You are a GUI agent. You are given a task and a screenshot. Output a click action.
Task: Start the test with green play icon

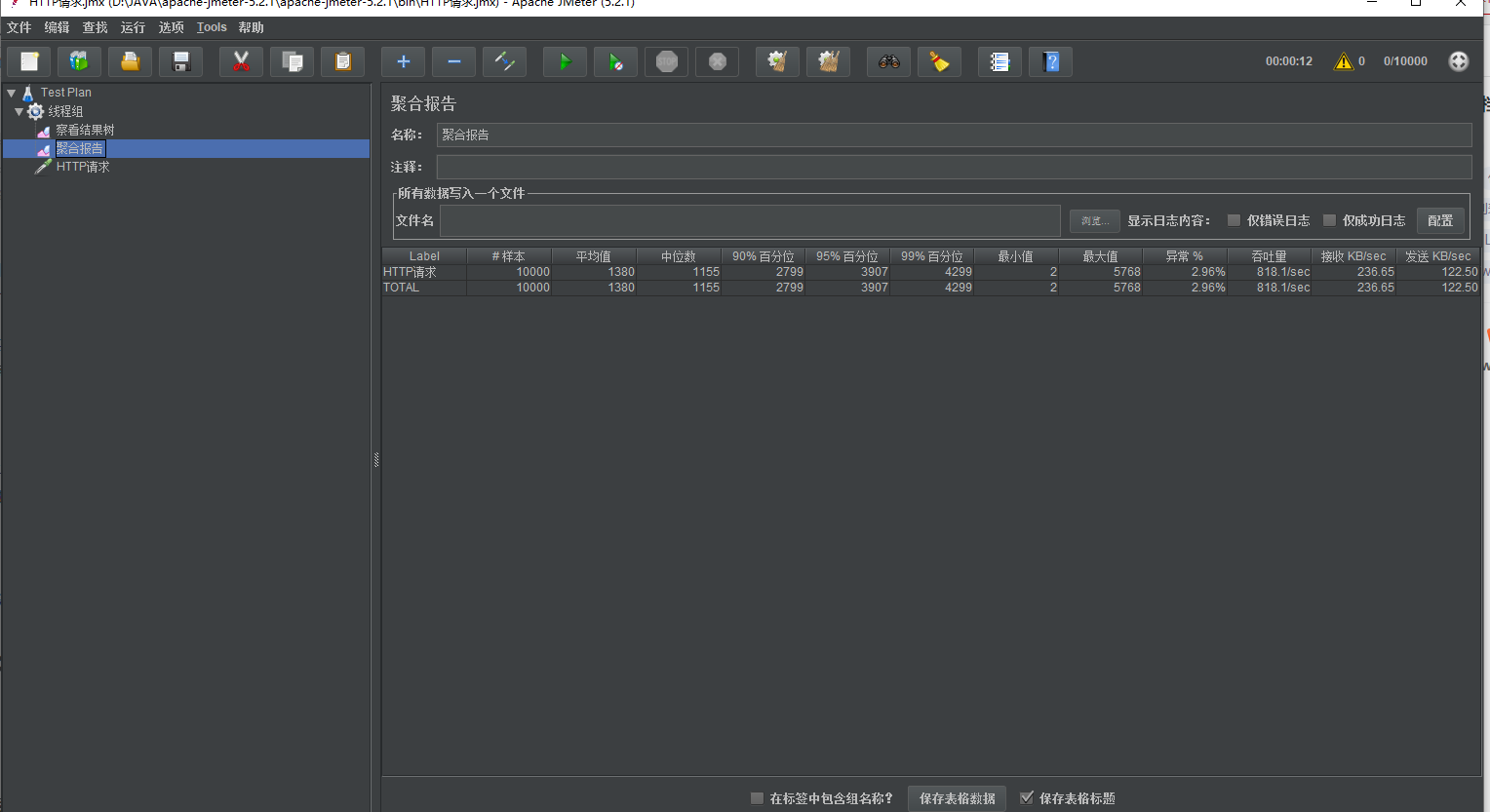tap(566, 61)
